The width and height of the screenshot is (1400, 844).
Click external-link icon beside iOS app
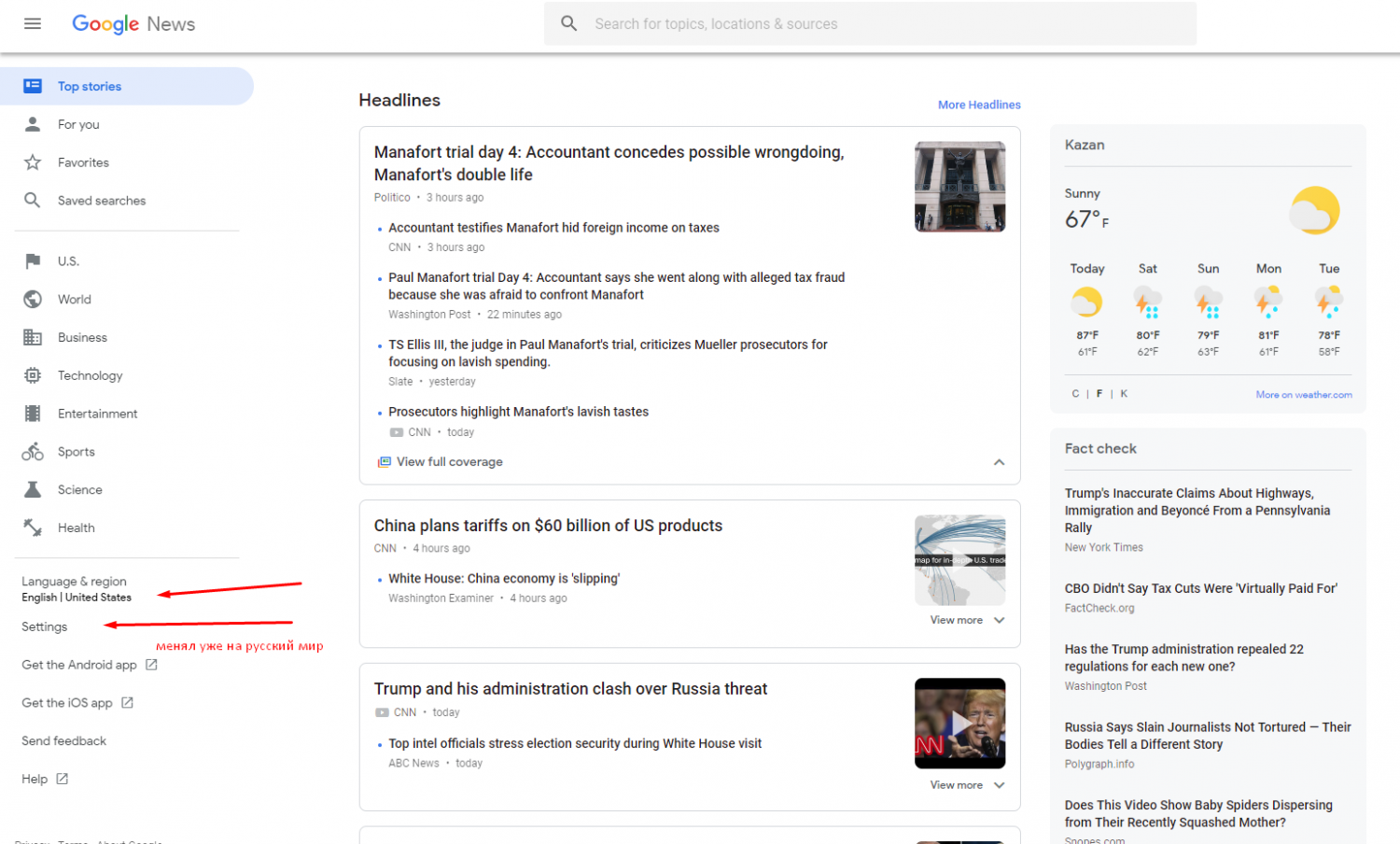coord(127,702)
